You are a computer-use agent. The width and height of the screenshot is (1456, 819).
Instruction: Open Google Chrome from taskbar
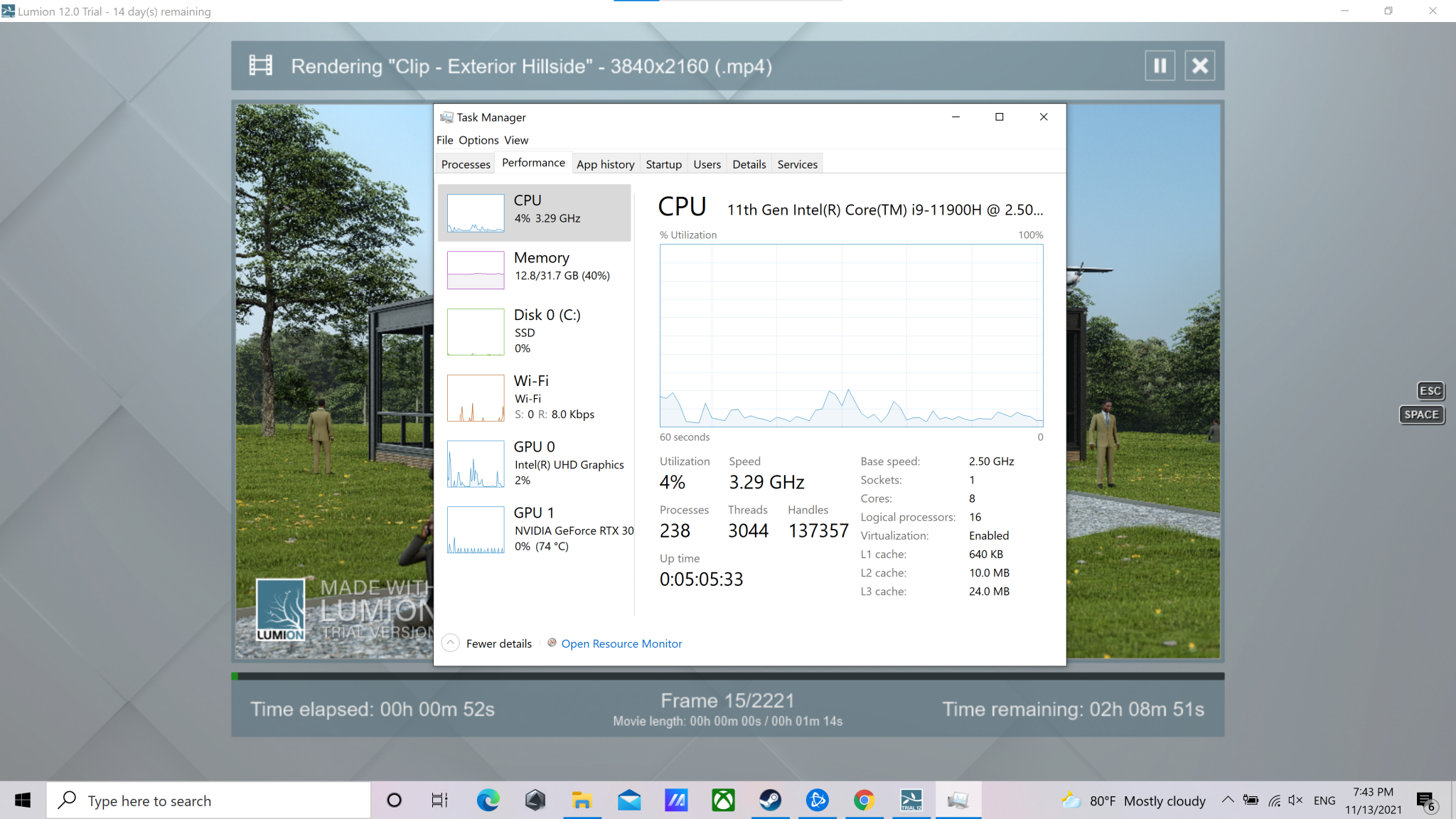pyautogui.click(x=864, y=801)
